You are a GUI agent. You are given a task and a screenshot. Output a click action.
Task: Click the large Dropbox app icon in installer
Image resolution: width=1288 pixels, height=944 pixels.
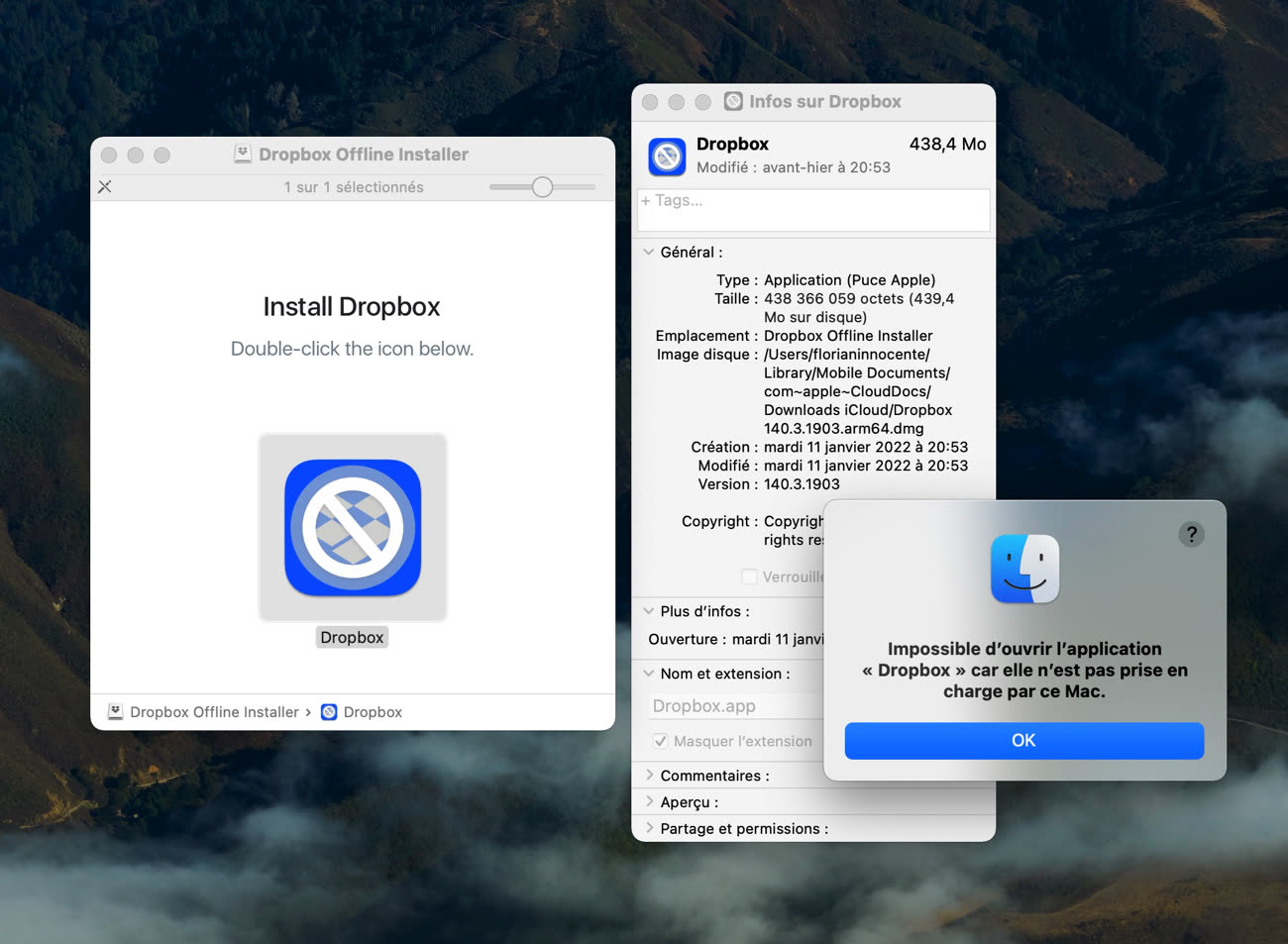pos(353,527)
